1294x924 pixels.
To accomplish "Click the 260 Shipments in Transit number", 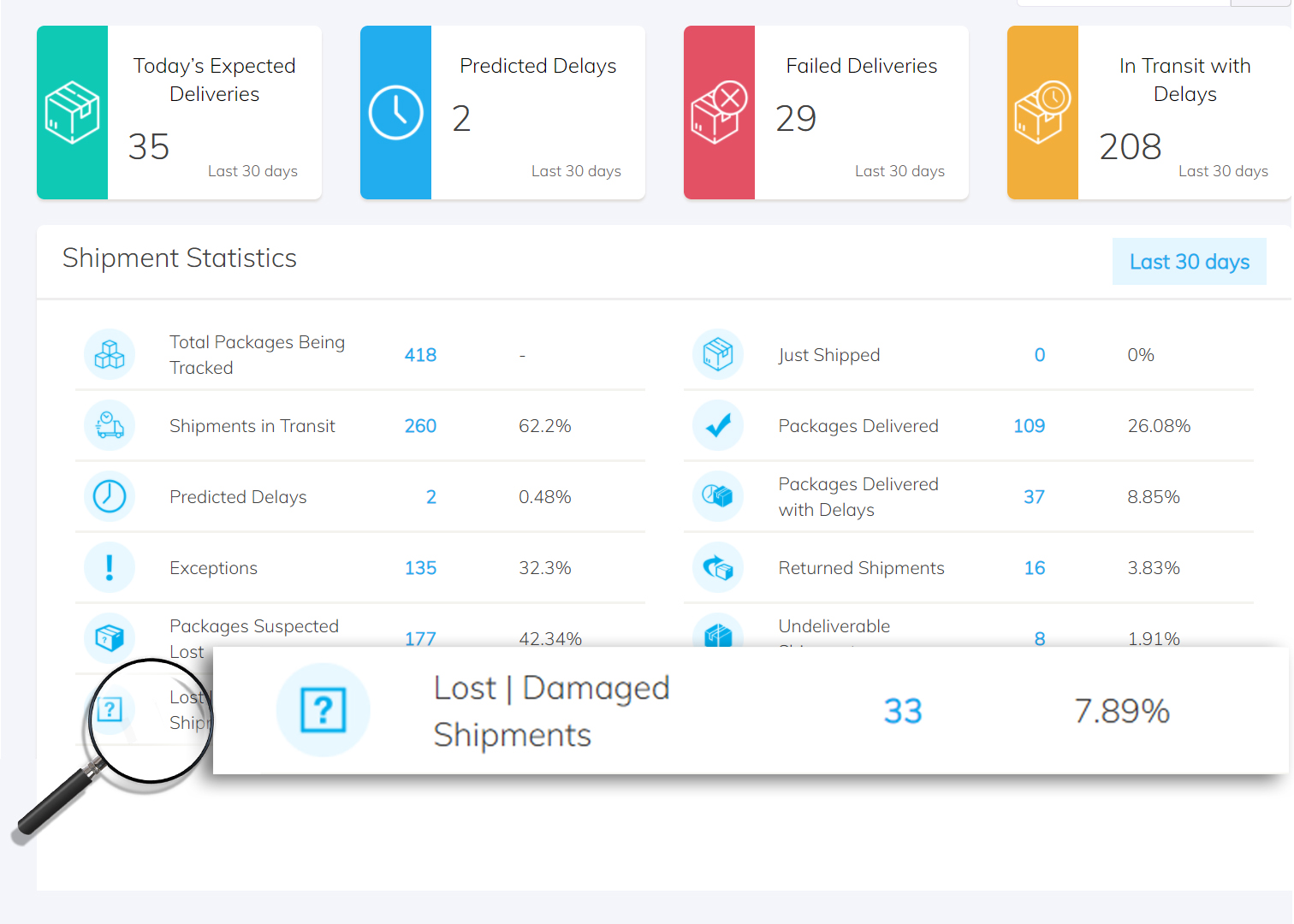I will [x=420, y=426].
